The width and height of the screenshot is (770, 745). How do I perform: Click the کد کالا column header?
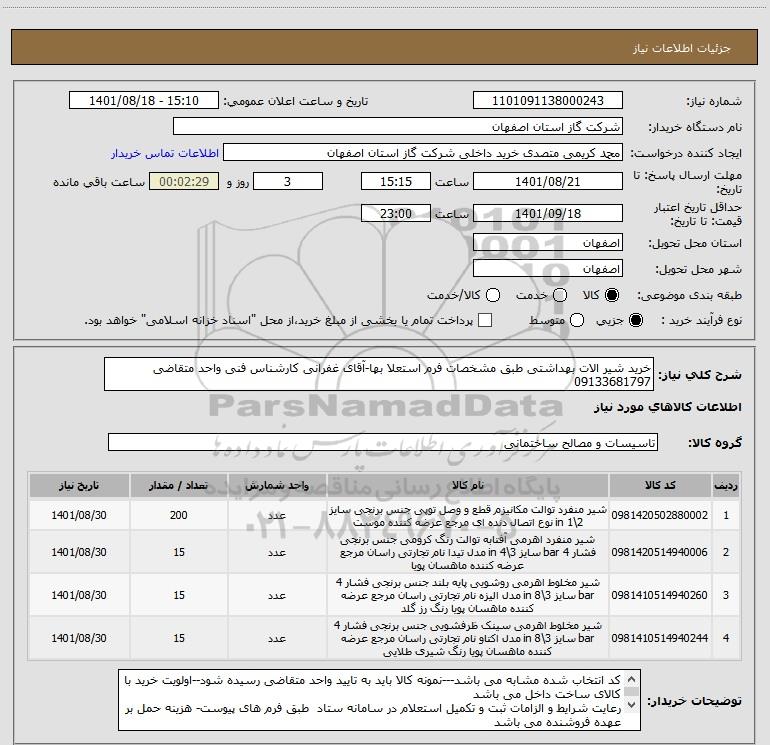tap(660, 486)
